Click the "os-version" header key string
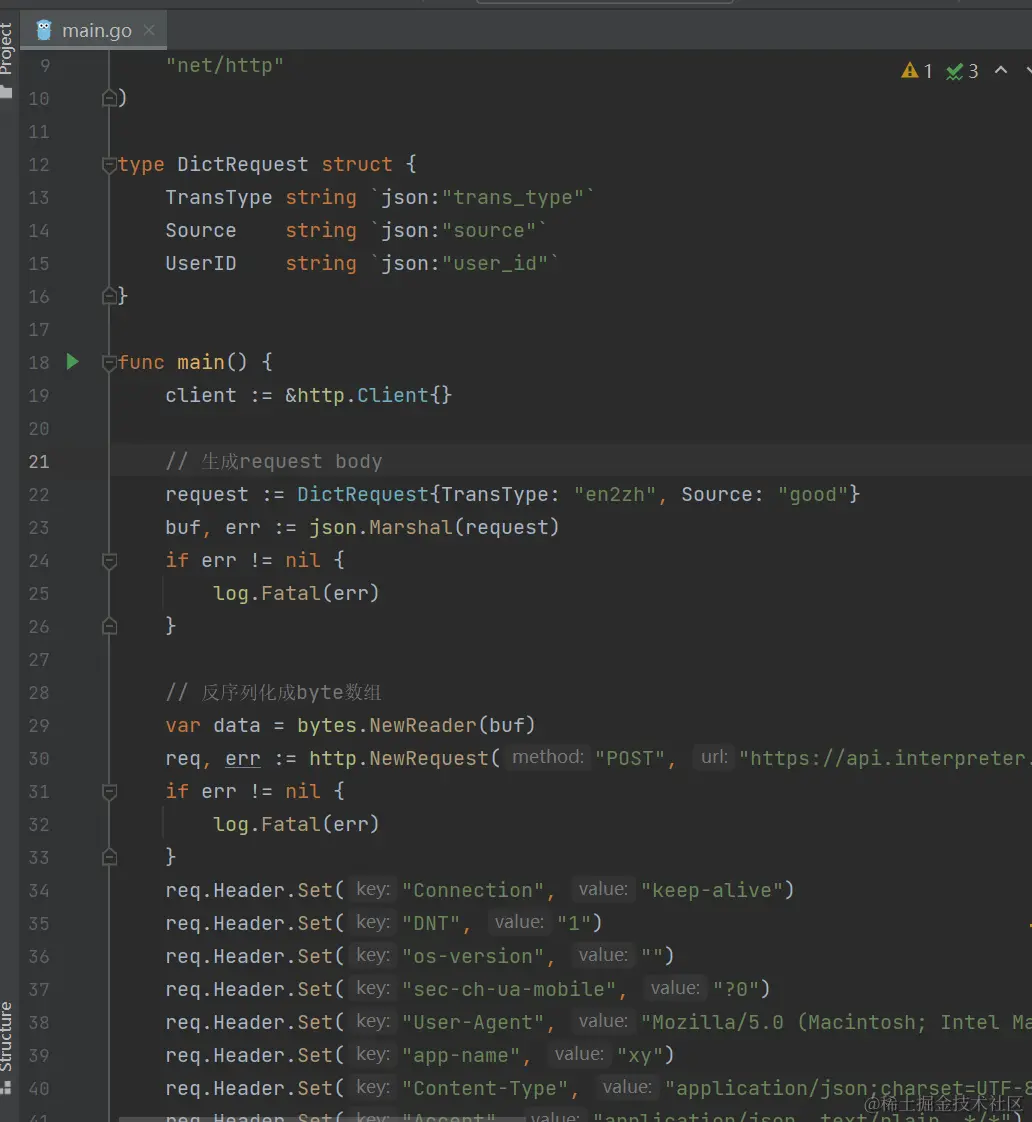Screen dimensions: 1032x1122 point(472,955)
